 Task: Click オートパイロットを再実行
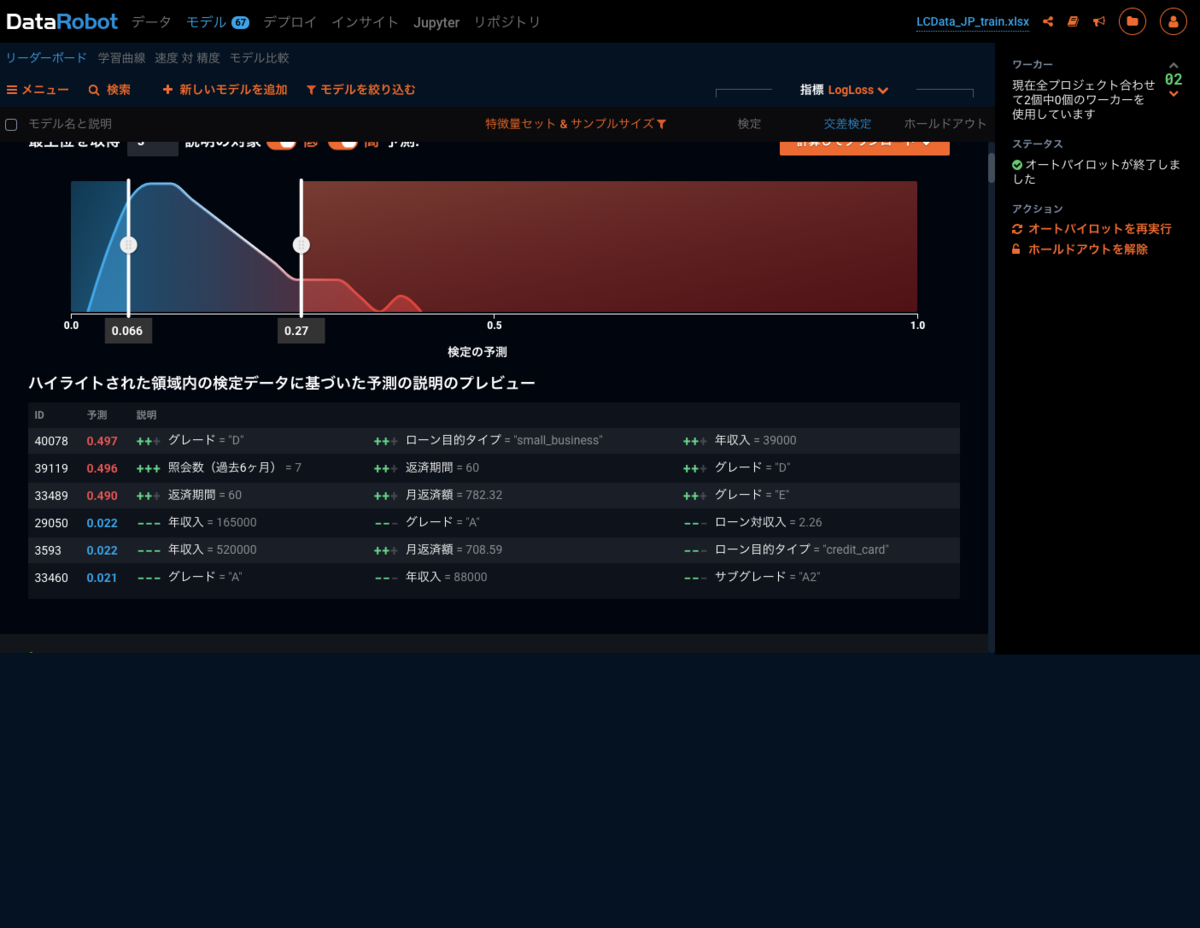coord(1091,229)
